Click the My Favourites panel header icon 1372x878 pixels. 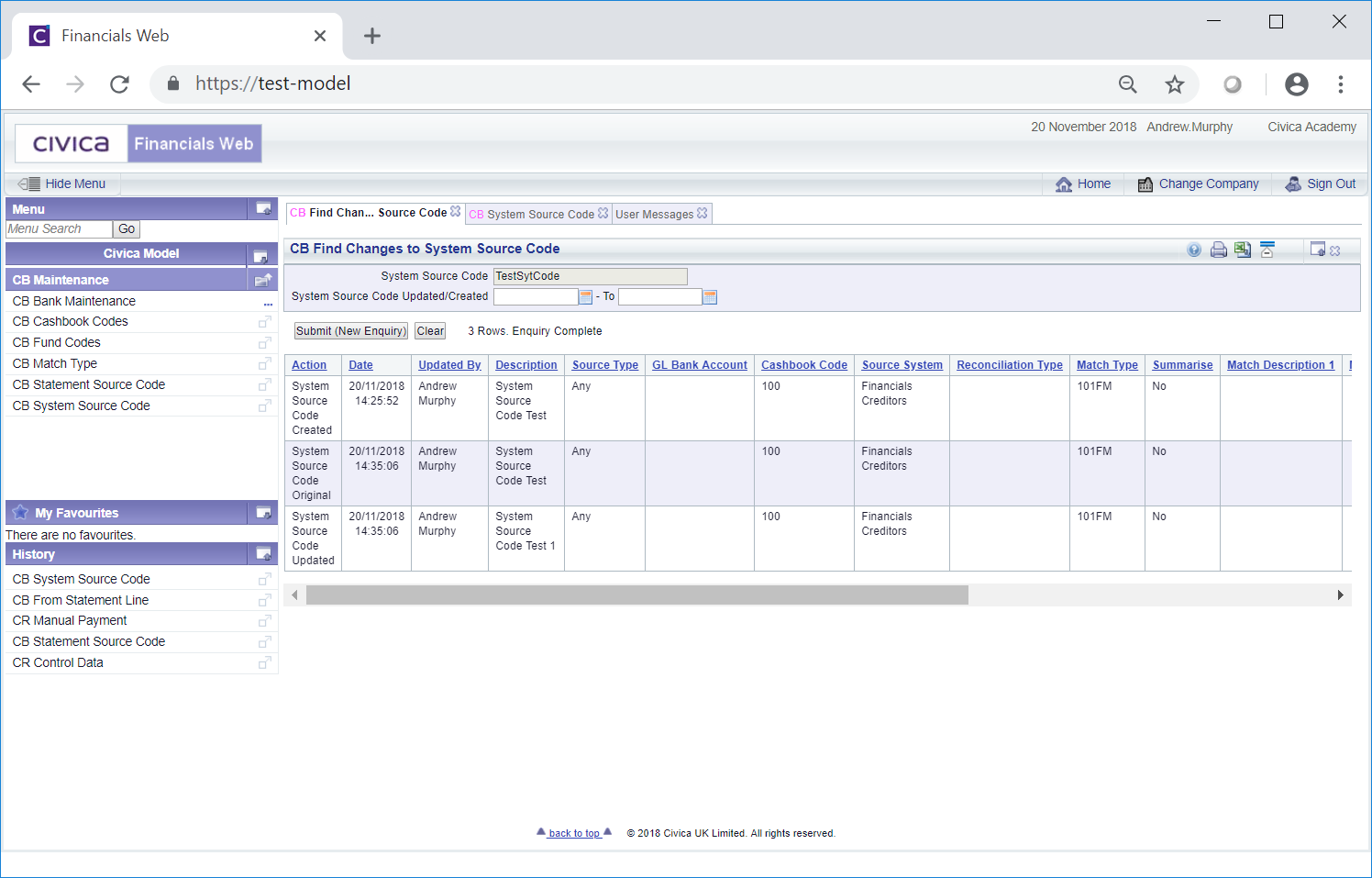click(x=263, y=513)
